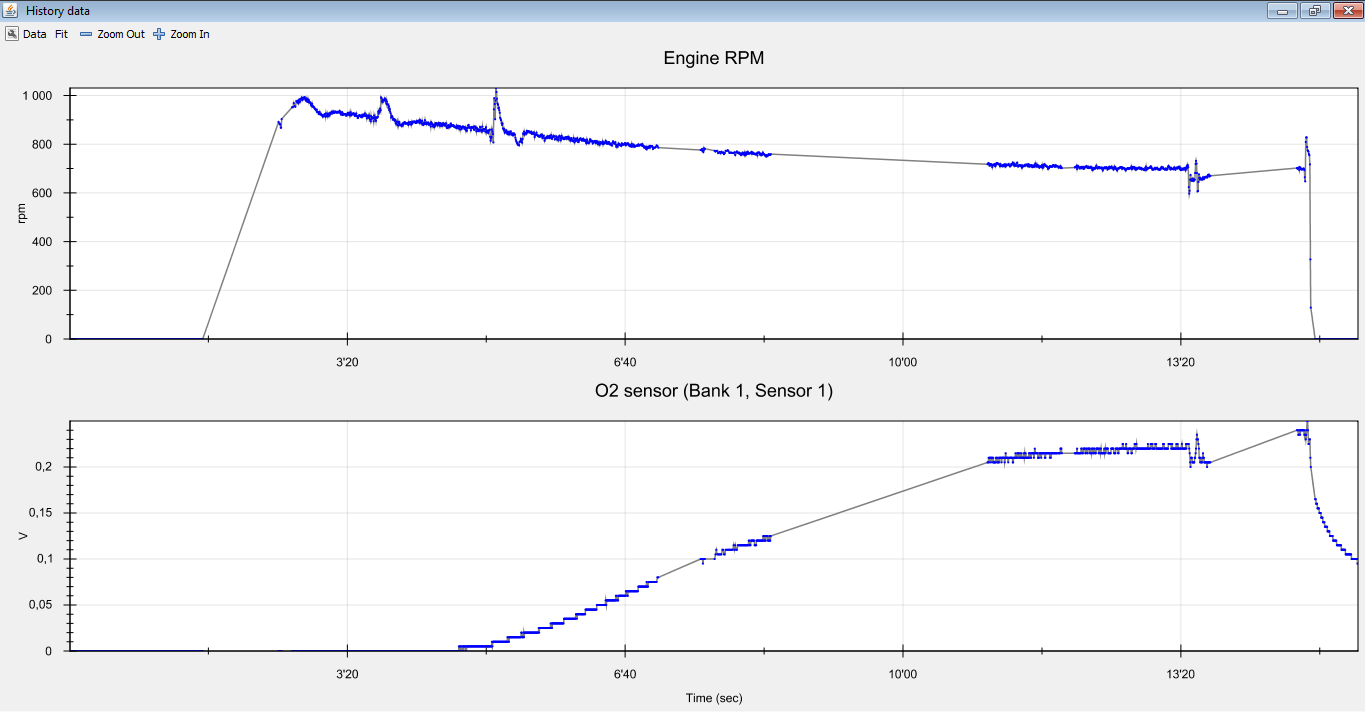Viewport: 1365px width, 712px height.
Task: Click the History data window title text
Action: [58, 10]
